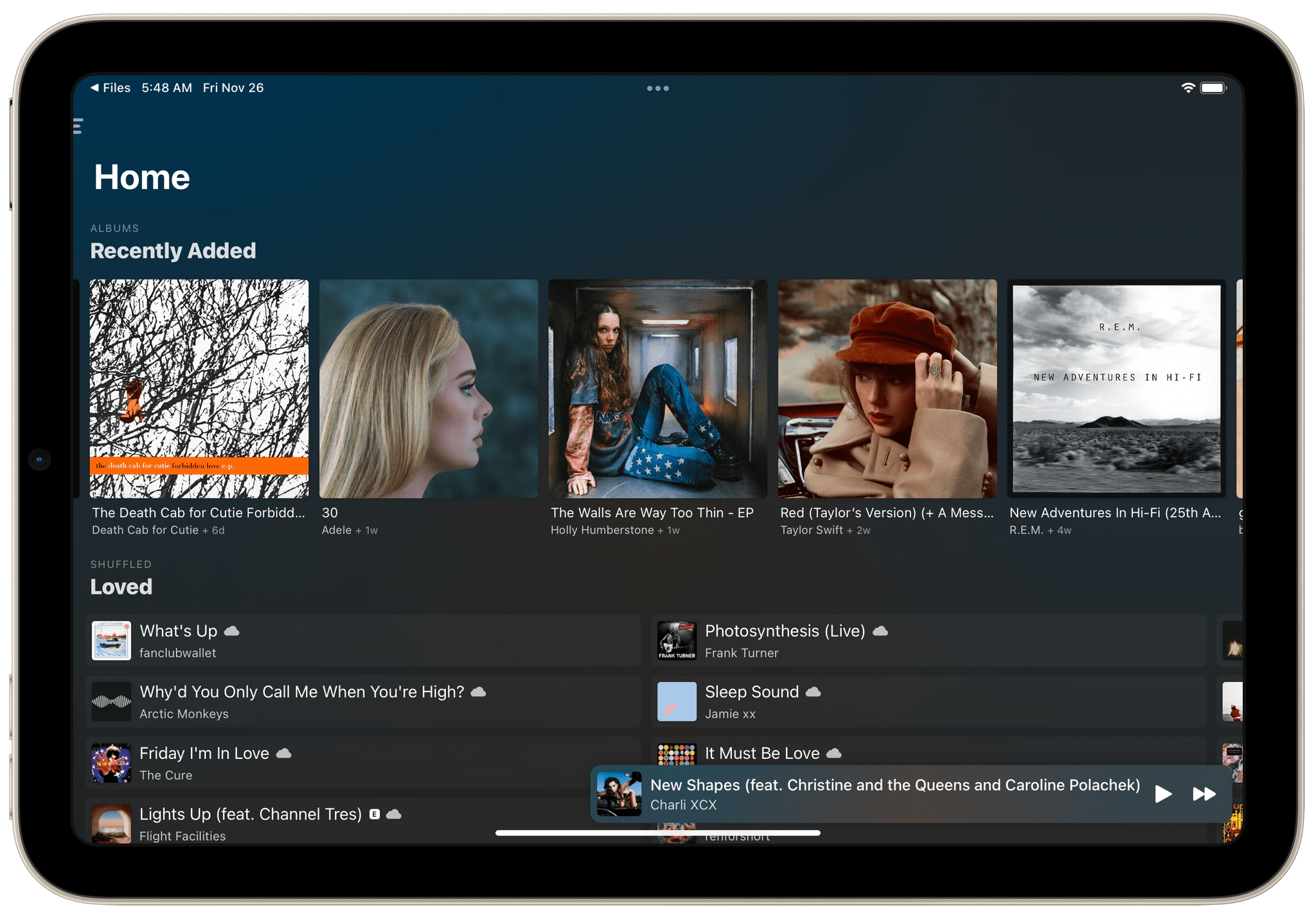Play Friday I'm In Love
Image resolution: width=1316 pixels, height=919 pixels.
363,763
